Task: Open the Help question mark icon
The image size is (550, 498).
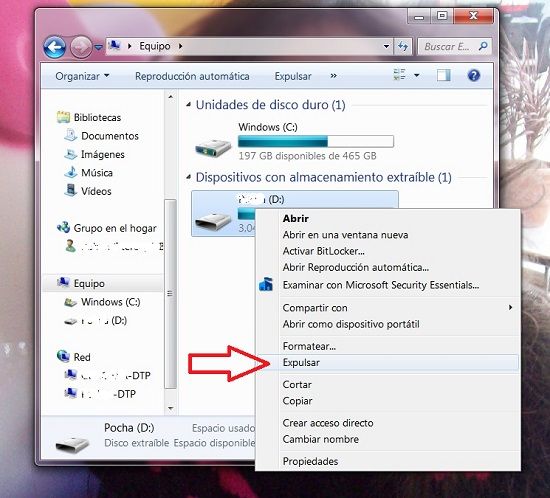Action: [x=474, y=75]
